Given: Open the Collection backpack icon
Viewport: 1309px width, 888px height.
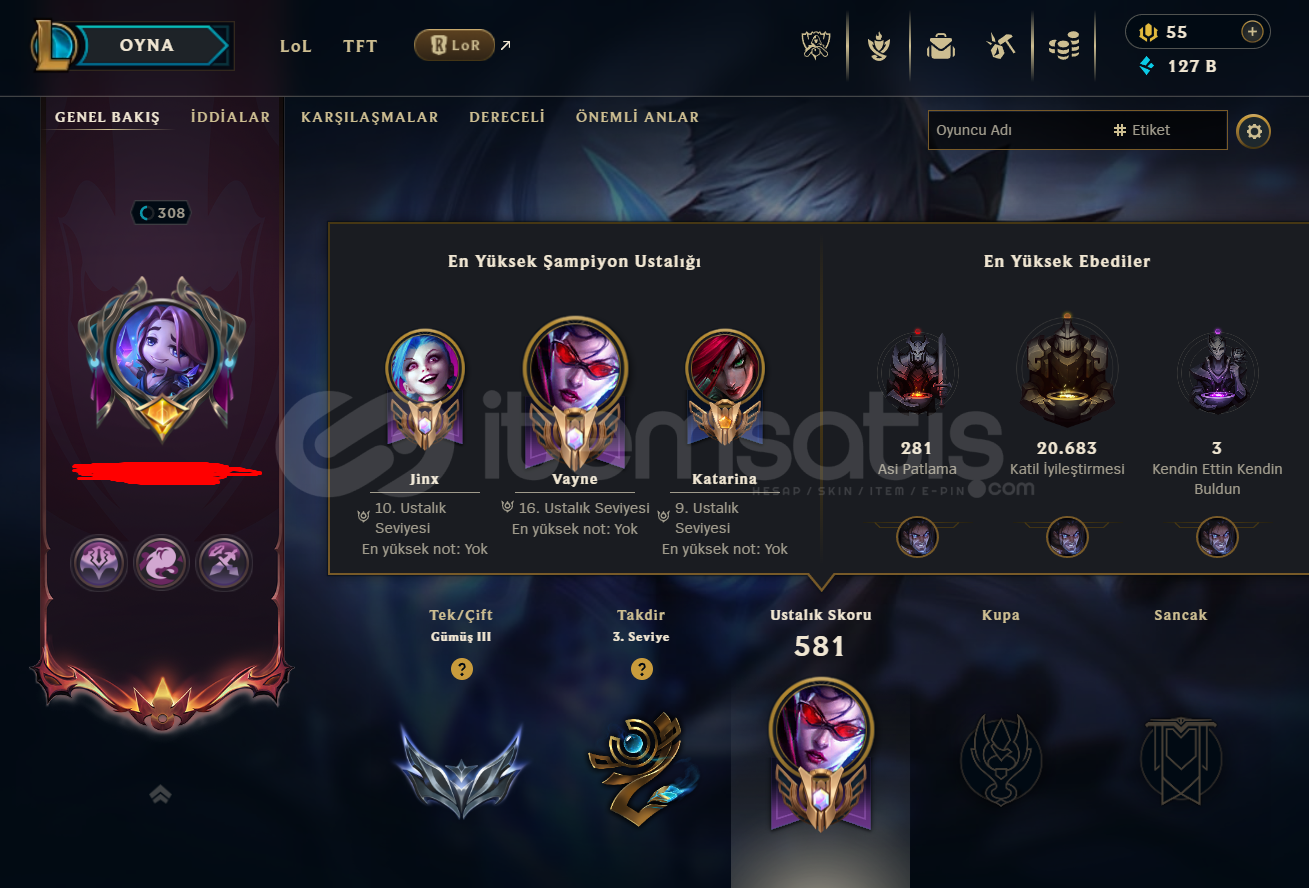Looking at the screenshot, I should [940, 46].
